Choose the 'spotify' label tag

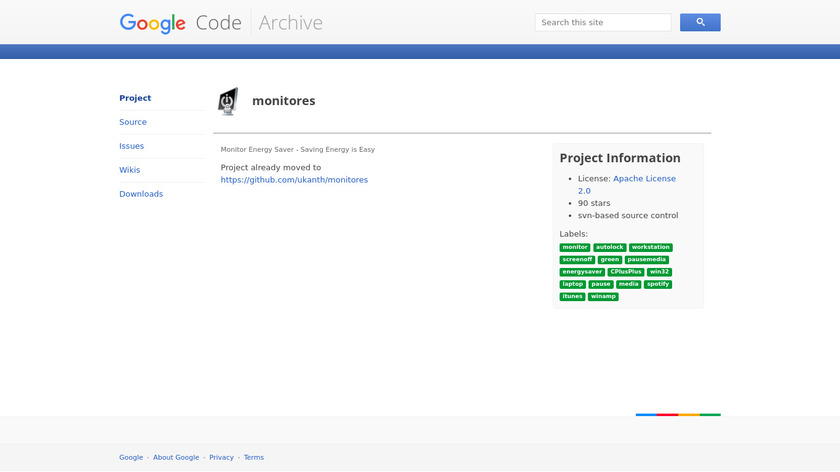pyautogui.click(x=657, y=284)
